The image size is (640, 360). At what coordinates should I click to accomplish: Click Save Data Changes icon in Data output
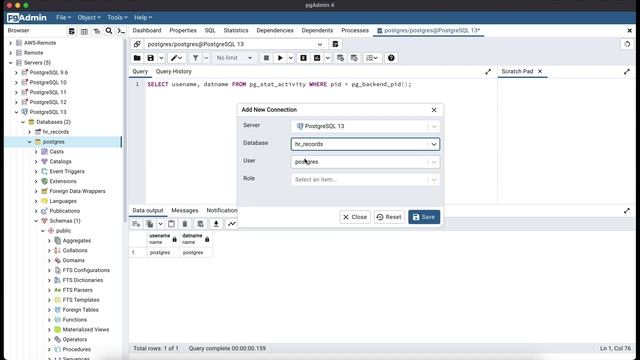tap(200, 224)
